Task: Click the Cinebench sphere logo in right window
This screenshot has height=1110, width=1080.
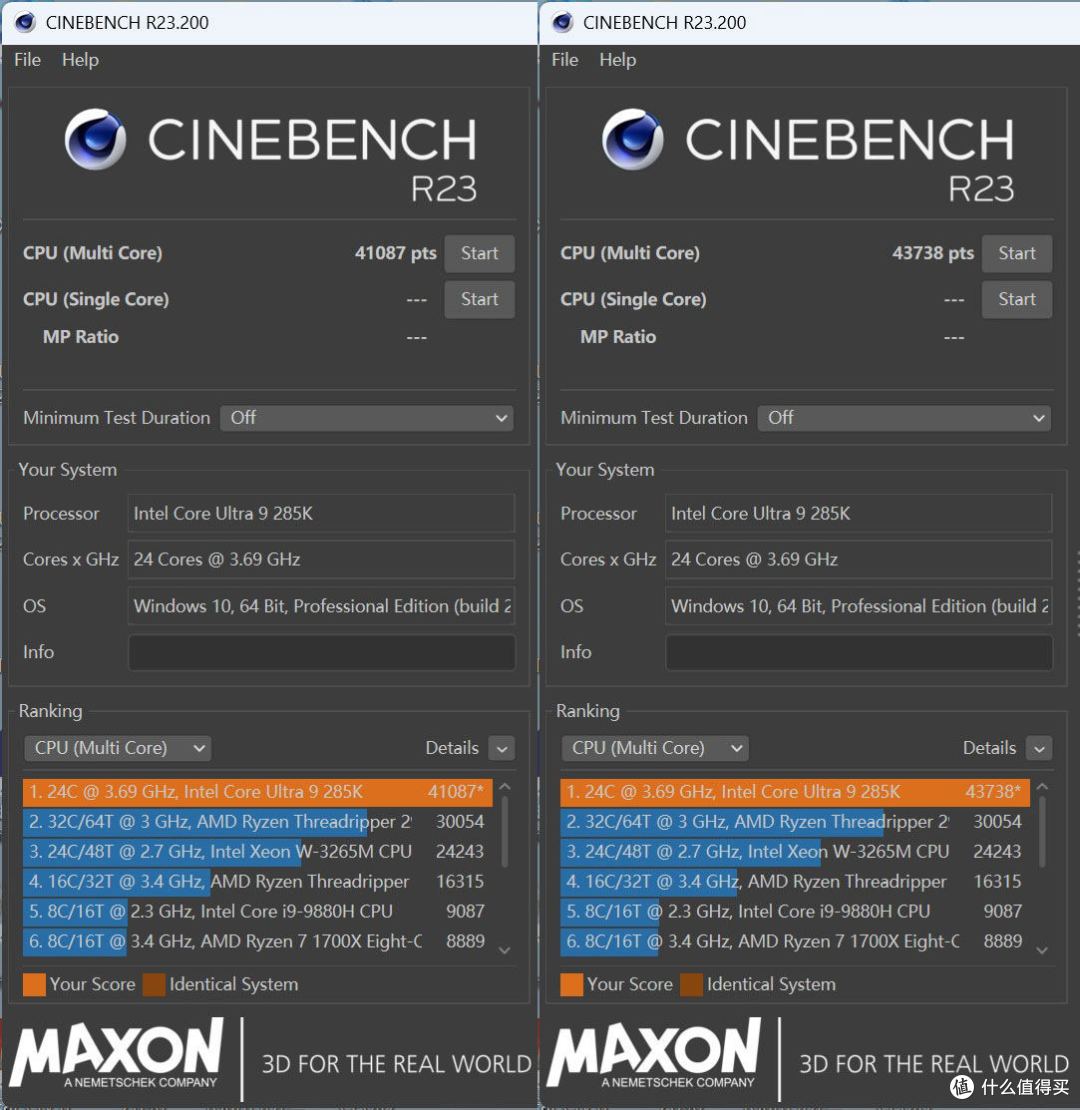Action: click(633, 139)
